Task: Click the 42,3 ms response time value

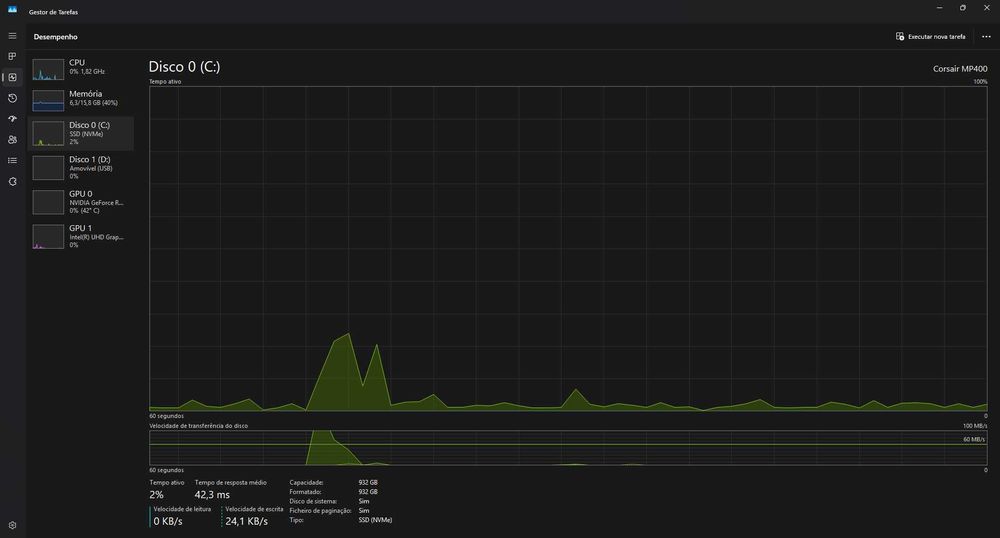Action: 212,495
